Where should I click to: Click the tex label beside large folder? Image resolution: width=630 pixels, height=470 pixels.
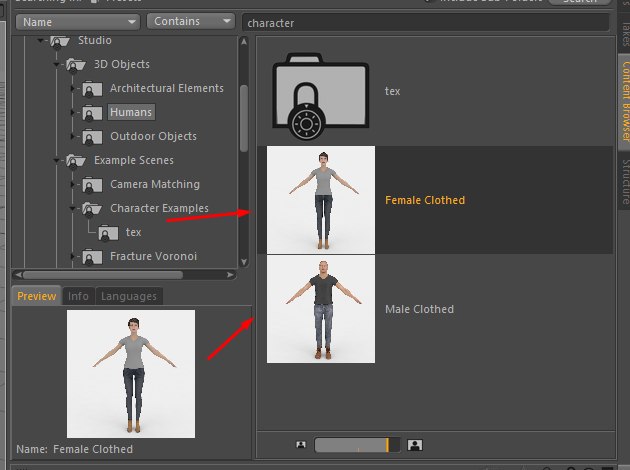click(x=392, y=91)
